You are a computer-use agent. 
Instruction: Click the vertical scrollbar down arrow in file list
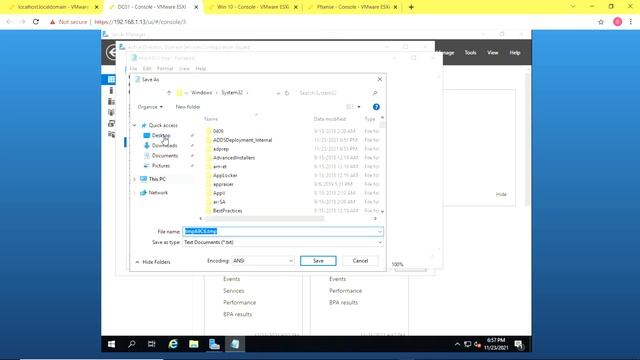(x=382, y=212)
